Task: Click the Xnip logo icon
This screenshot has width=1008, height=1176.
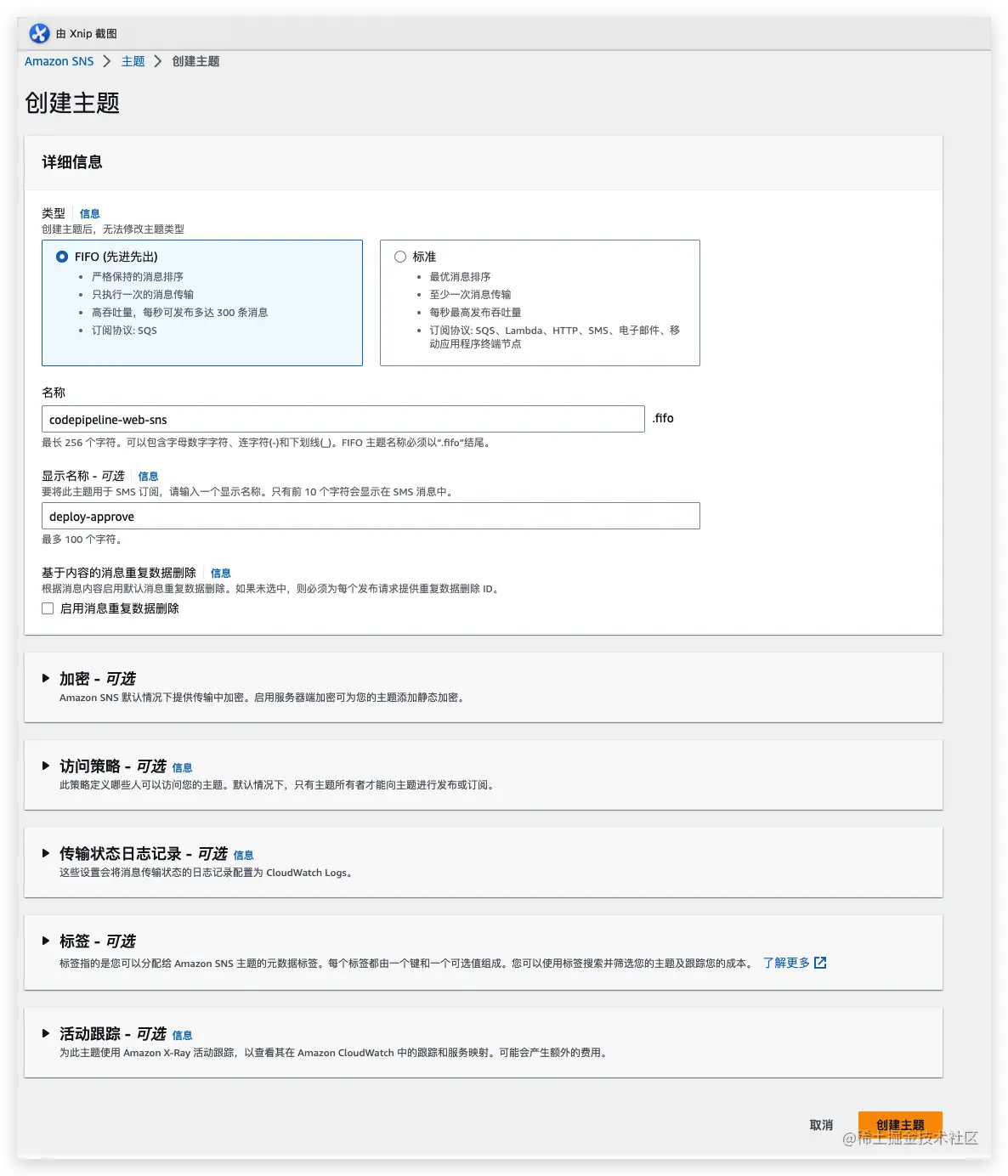Action: tap(39, 33)
